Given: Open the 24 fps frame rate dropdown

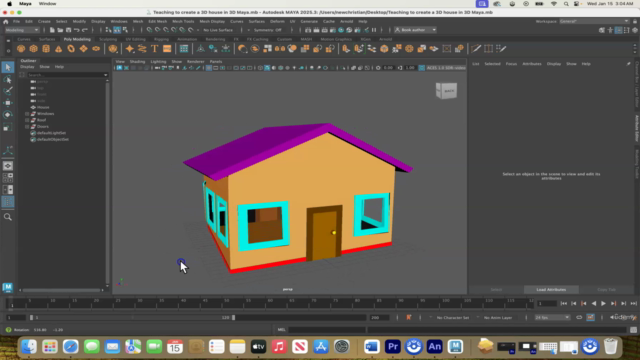Looking at the screenshot, I should point(552,317).
